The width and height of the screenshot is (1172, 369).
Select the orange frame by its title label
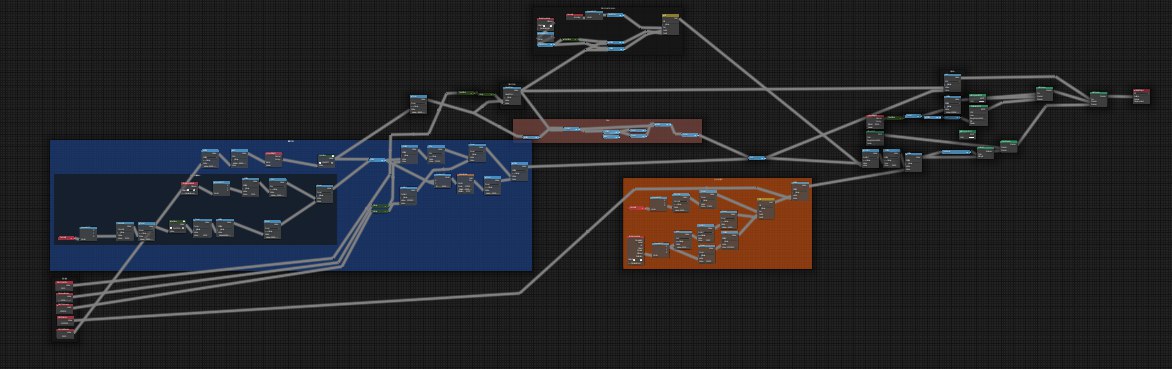click(x=718, y=179)
